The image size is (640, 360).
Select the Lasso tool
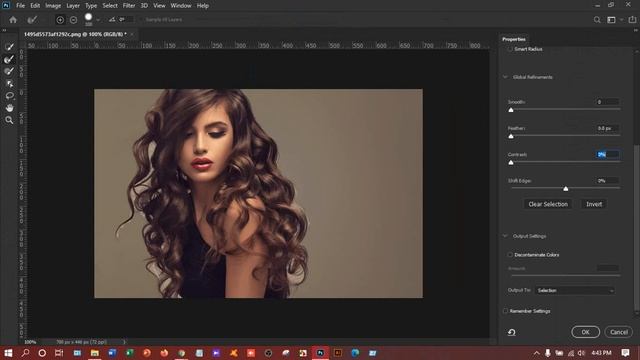pyautogui.click(x=9, y=96)
